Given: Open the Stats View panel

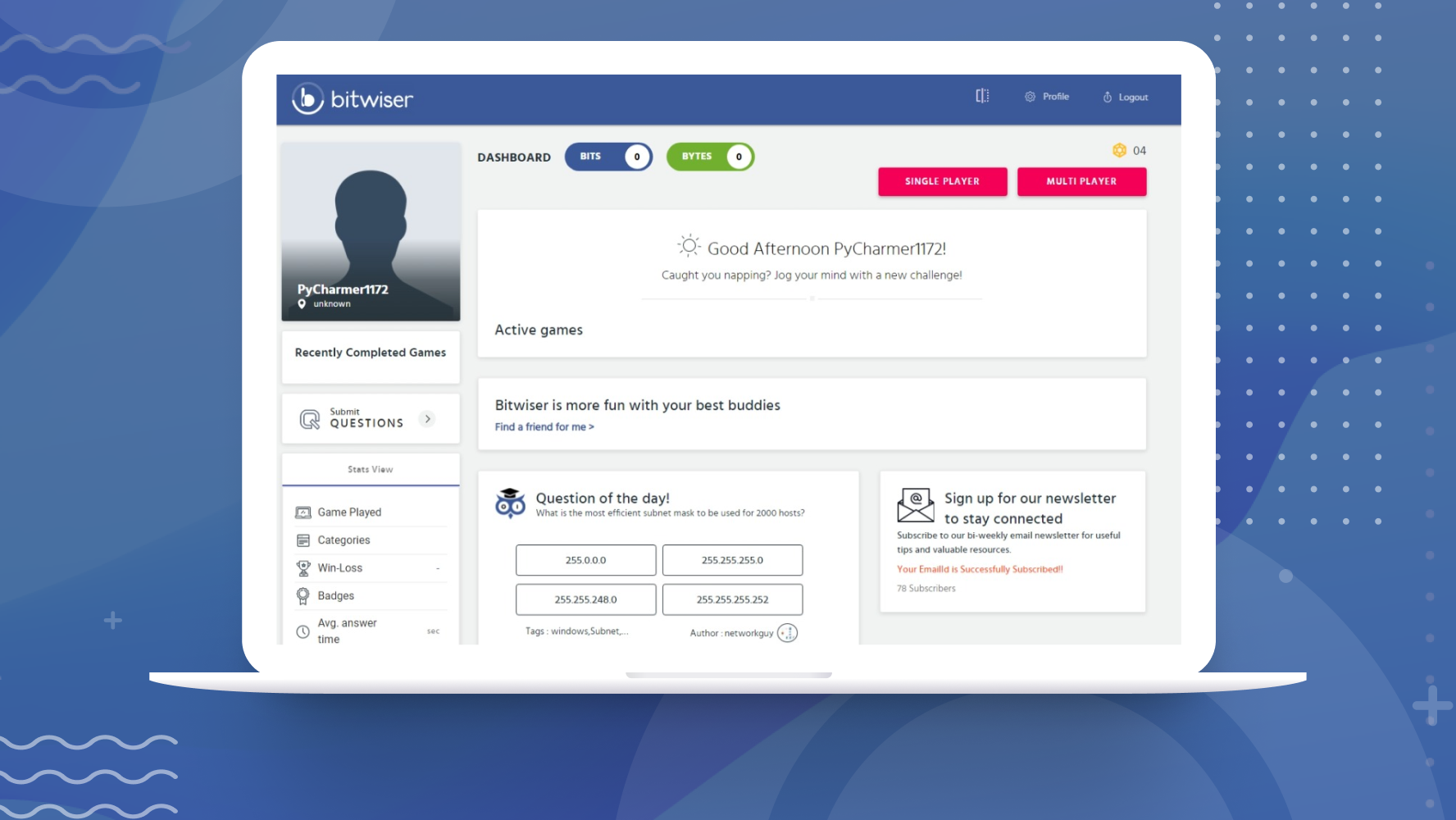Looking at the screenshot, I should [371, 469].
